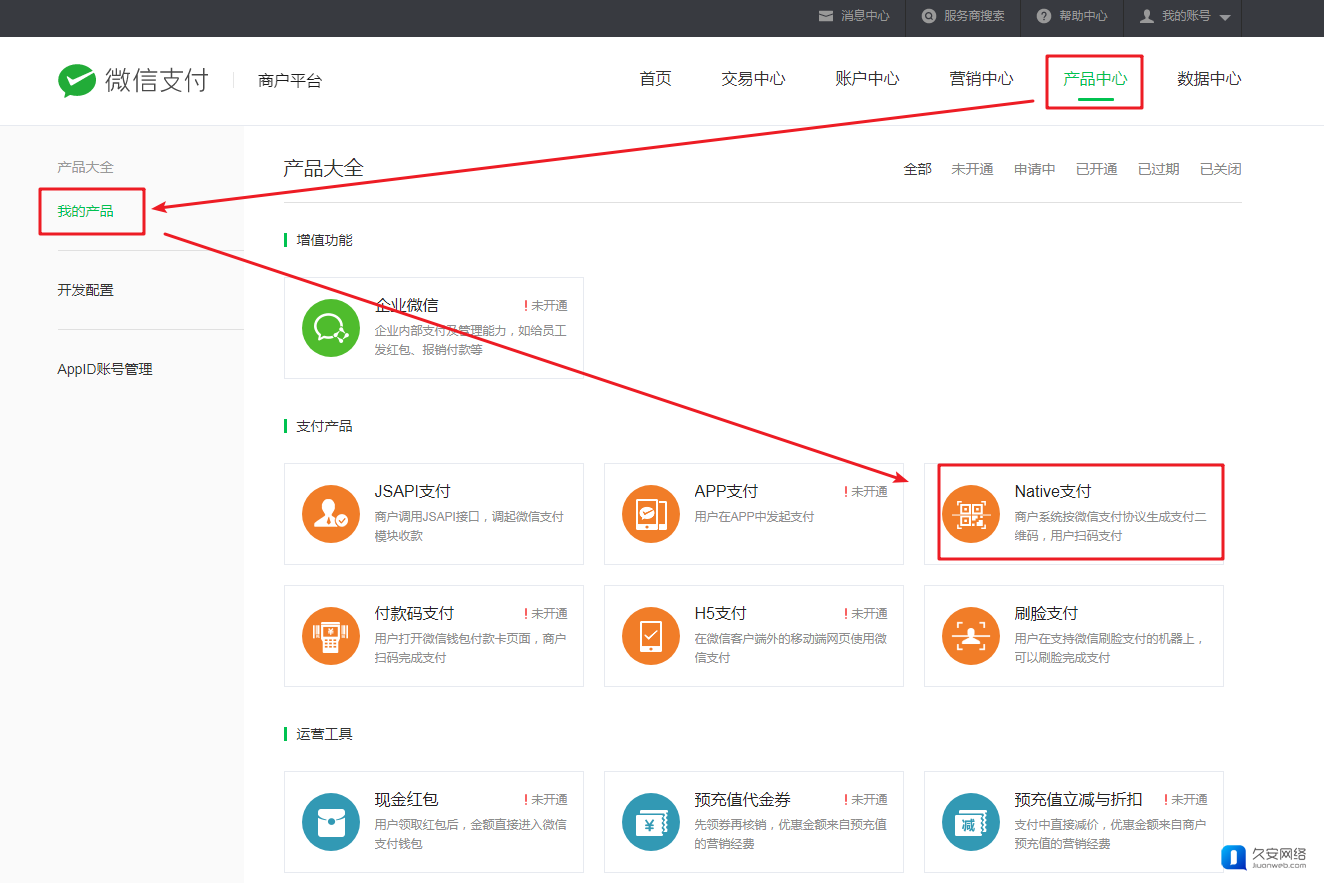The height and width of the screenshot is (883, 1324).
Task: Open the 刷脸支付 product title
Action: tap(1046, 613)
